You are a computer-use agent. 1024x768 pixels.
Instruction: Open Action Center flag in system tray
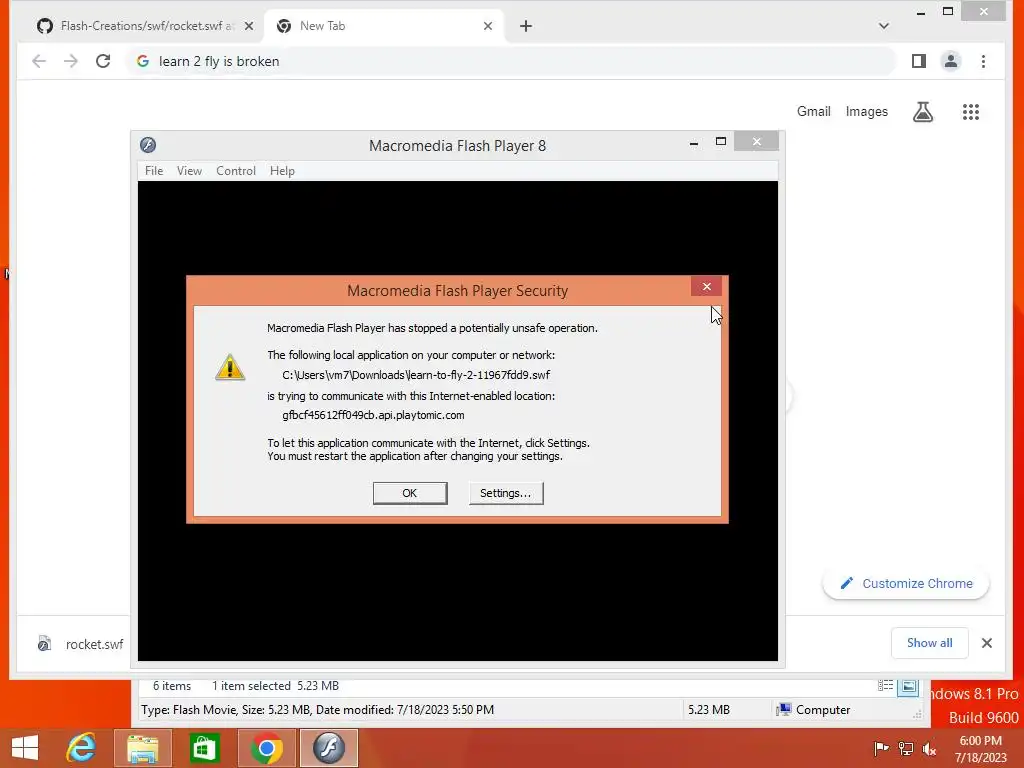(x=881, y=748)
